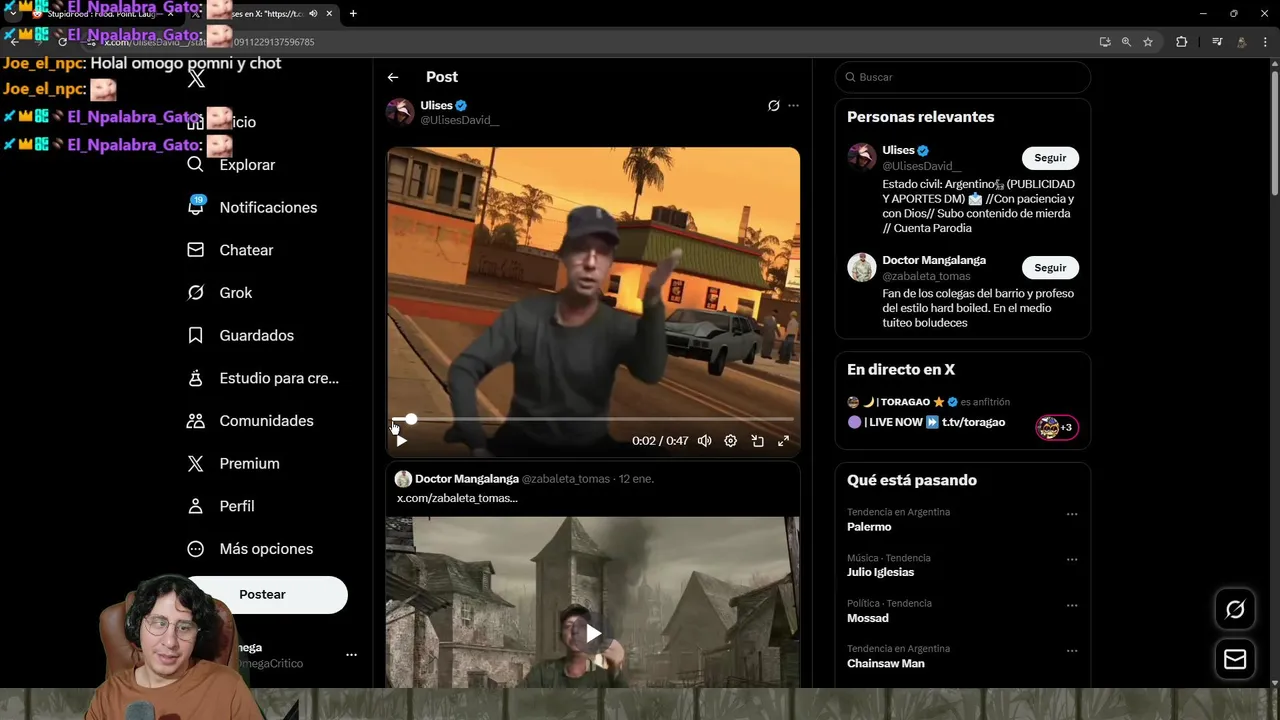Bookmark page with star icon
Image resolution: width=1280 pixels, height=720 pixels.
click(x=1148, y=42)
